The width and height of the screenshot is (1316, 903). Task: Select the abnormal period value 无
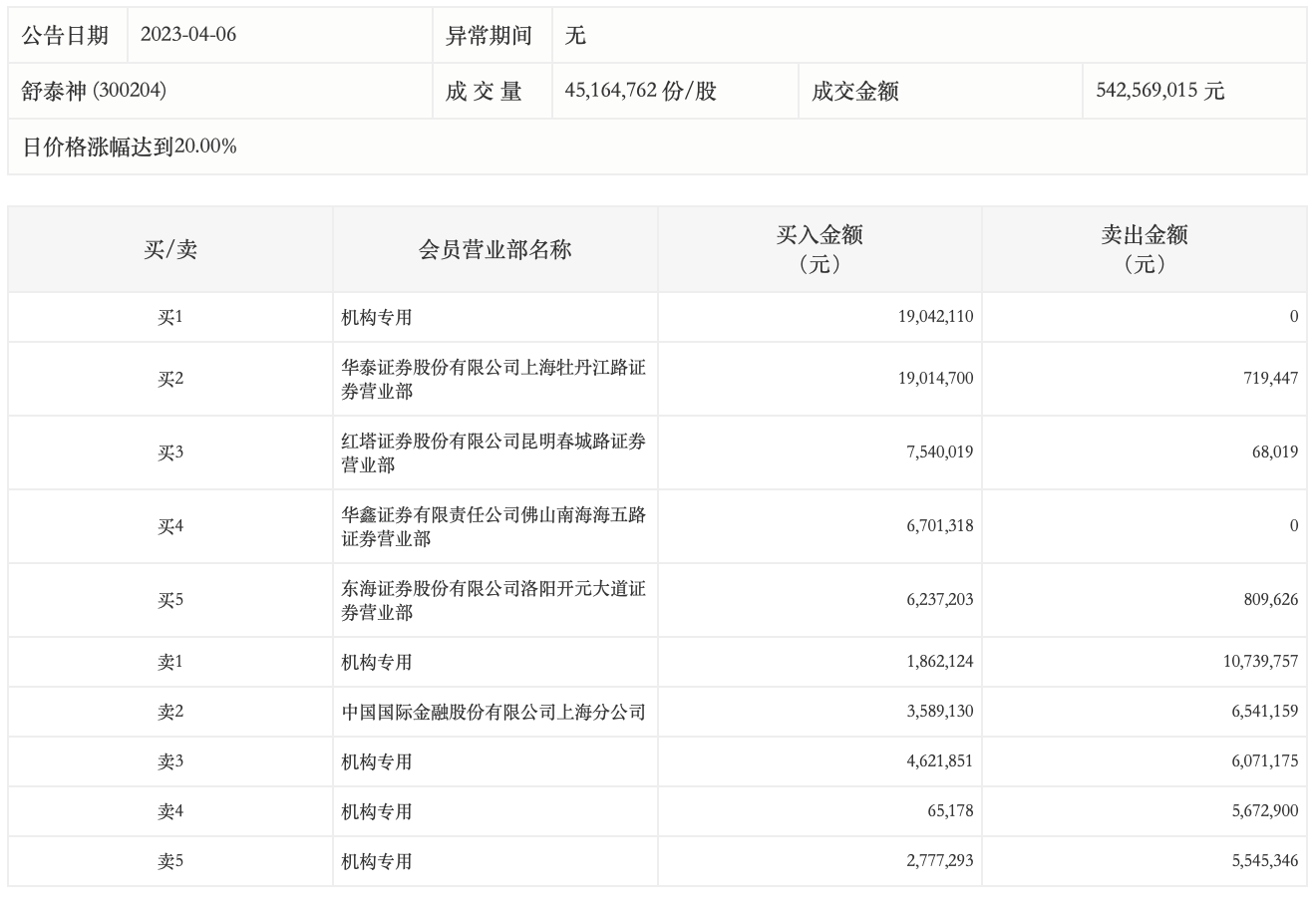575,35
